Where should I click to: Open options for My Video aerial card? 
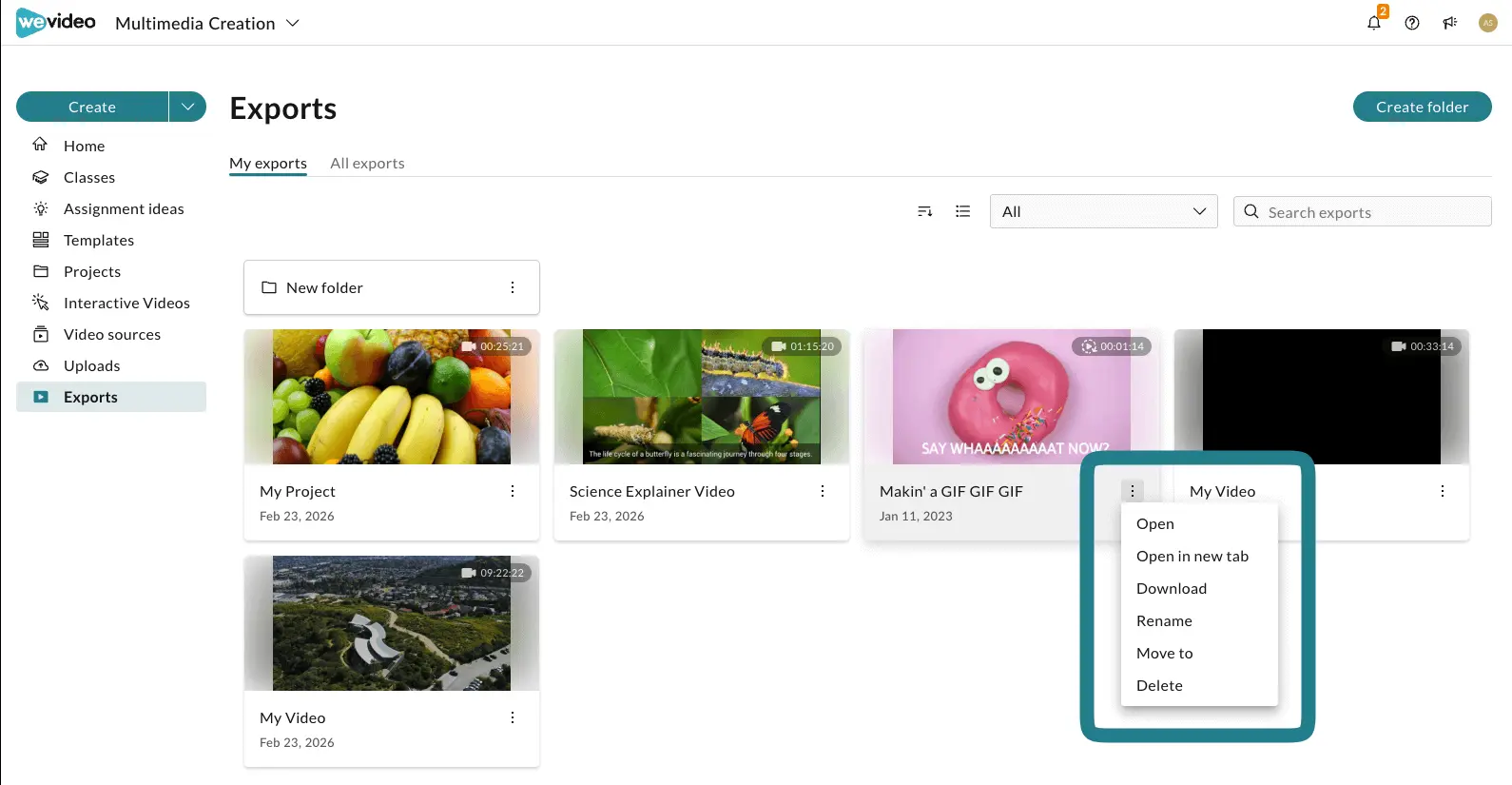tap(513, 717)
